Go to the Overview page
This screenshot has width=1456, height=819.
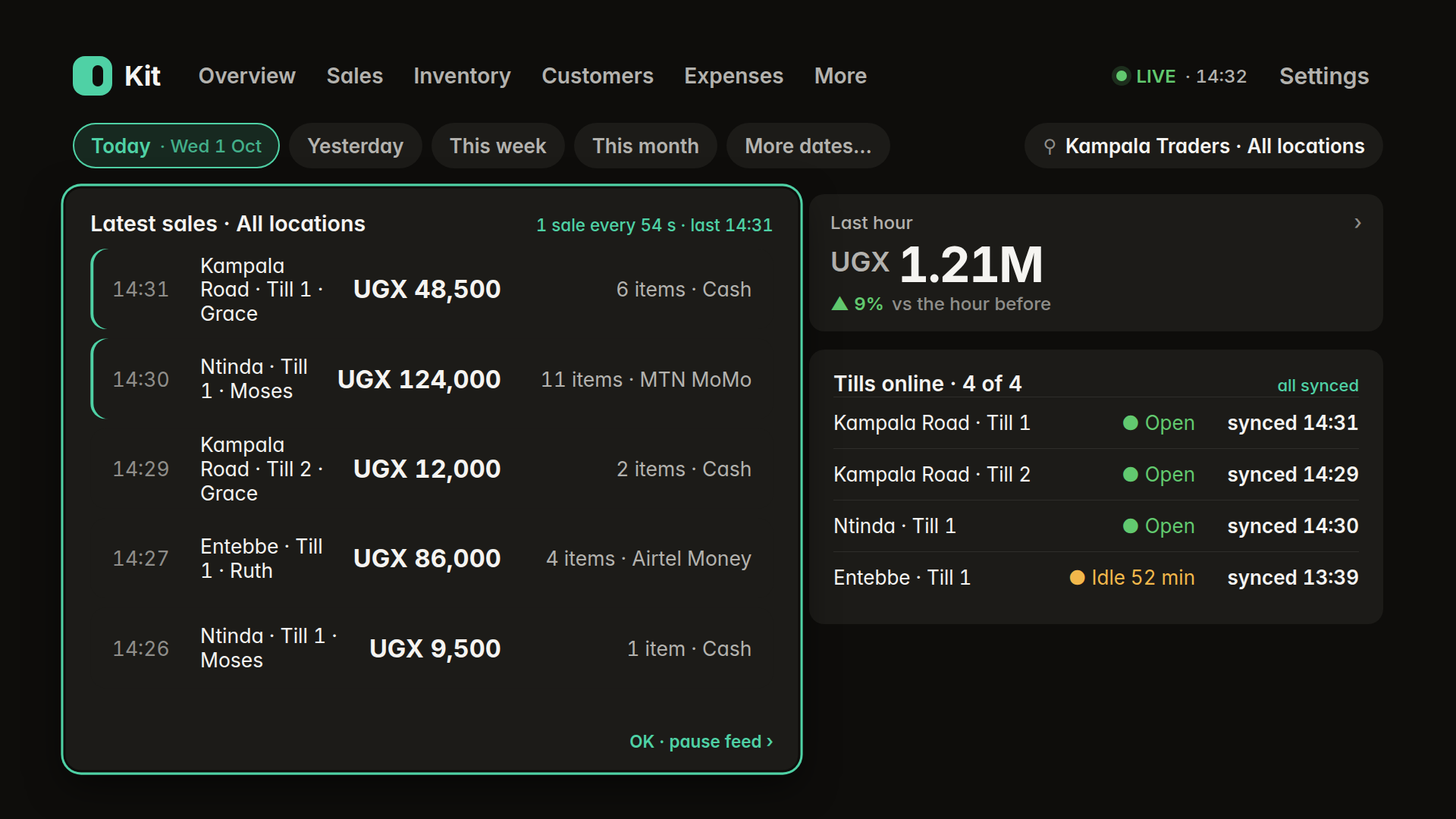247,76
